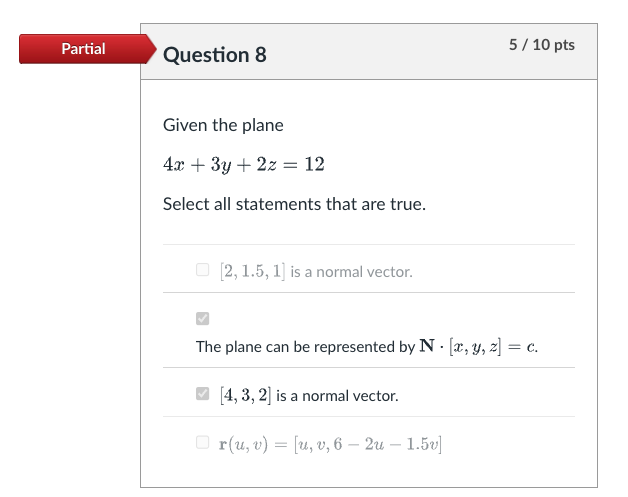This screenshot has height=497, width=628.
Task: Click the Question 8 heading
Action: pyautogui.click(x=215, y=55)
